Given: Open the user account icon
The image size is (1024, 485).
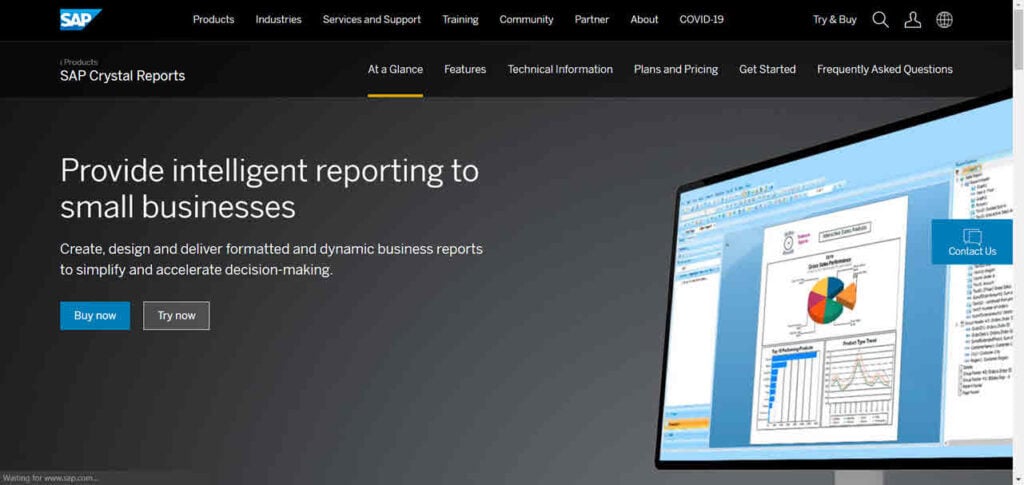Looking at the screenshot, I should [x=912, y=20].
